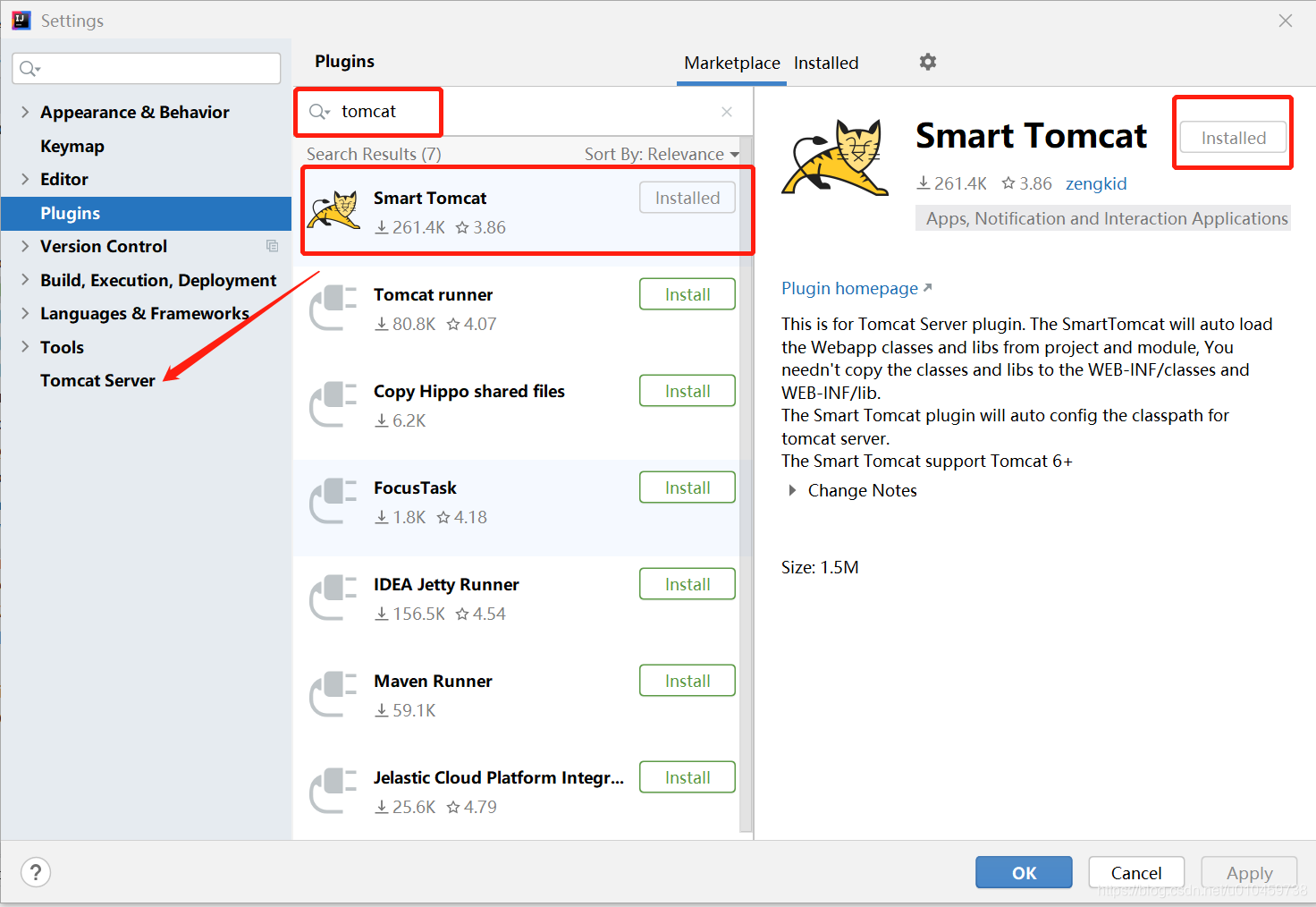Click the magnifier icon in plugin search field

(x=319, y=112)
